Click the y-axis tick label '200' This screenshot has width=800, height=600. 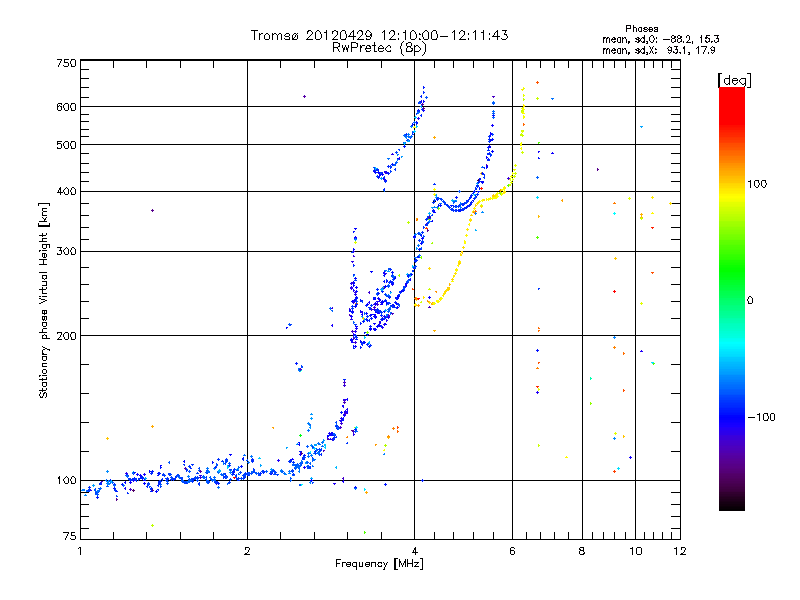point(66,336)
